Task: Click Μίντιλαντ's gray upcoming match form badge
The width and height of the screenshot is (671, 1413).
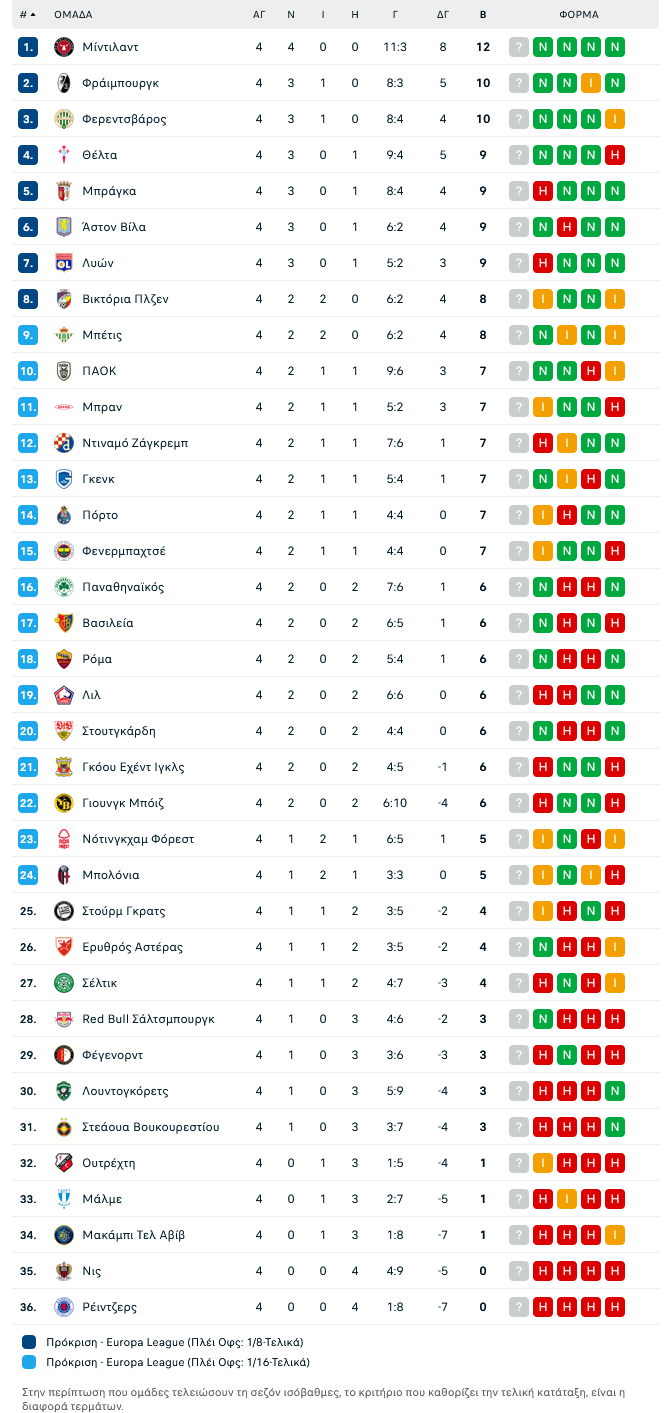Action: pos(518,47)
